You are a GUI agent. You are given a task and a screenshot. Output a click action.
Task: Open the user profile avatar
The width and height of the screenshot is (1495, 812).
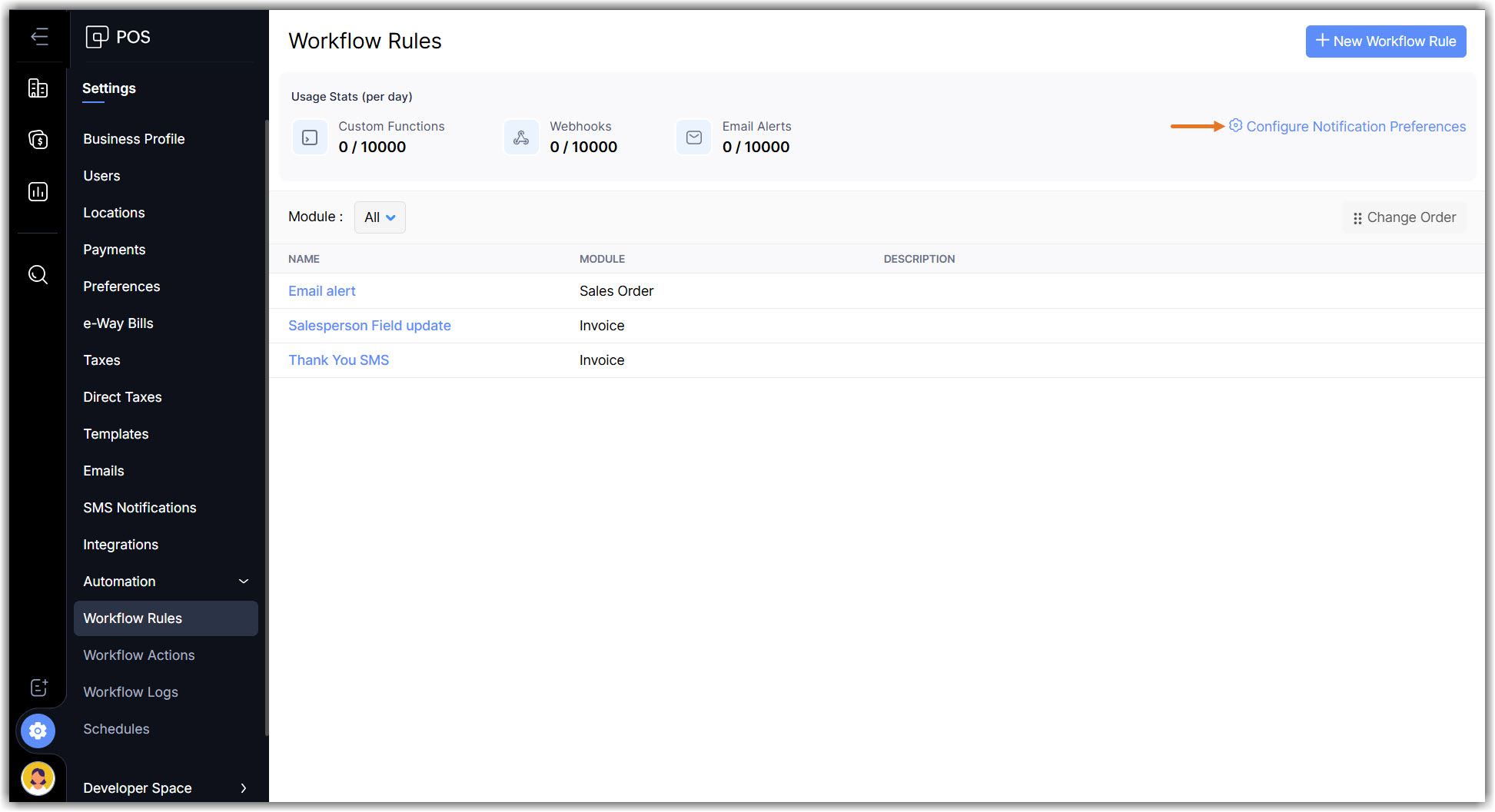38,778
